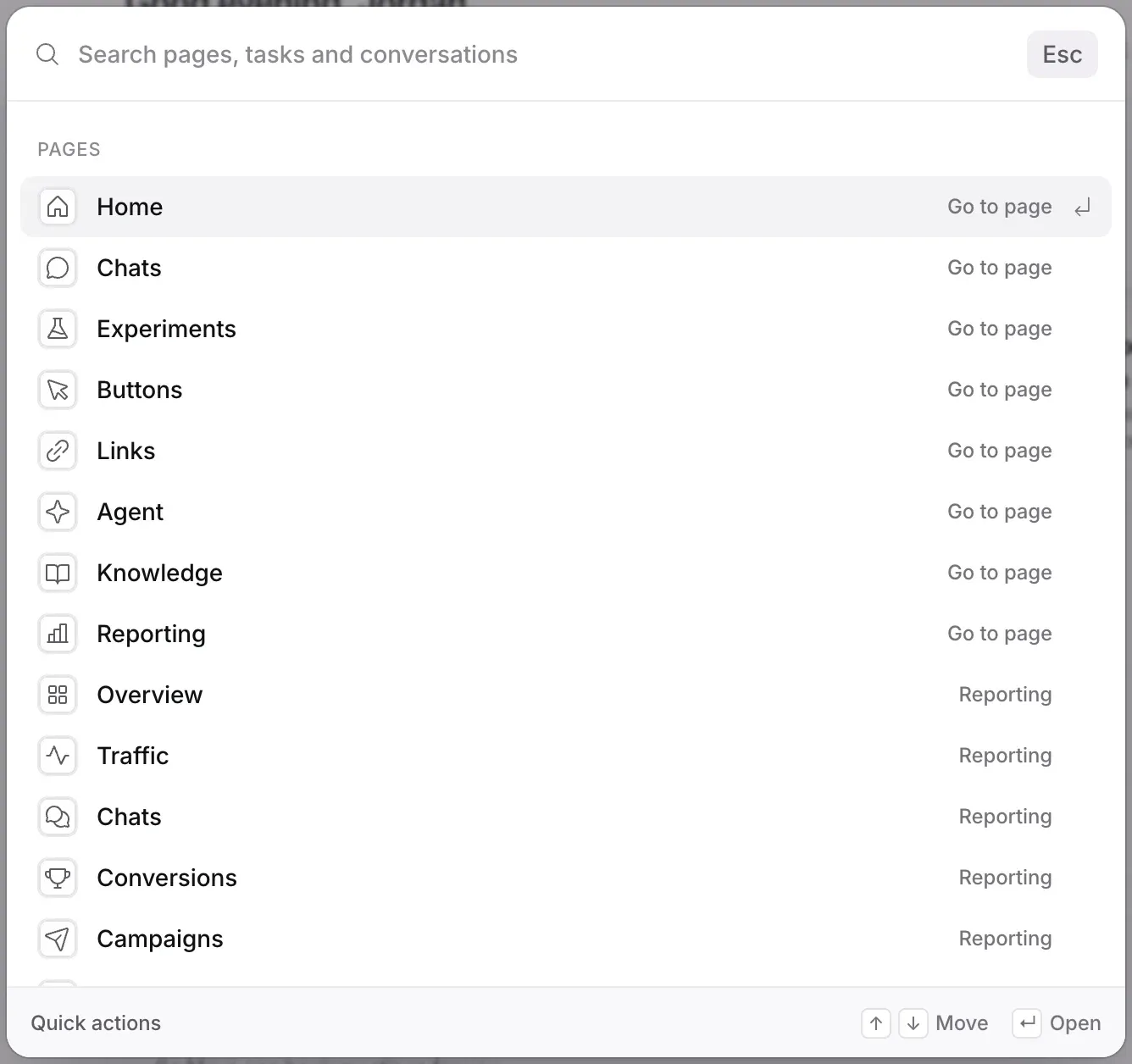Click the Links chain icon

[x=58, y=451]
